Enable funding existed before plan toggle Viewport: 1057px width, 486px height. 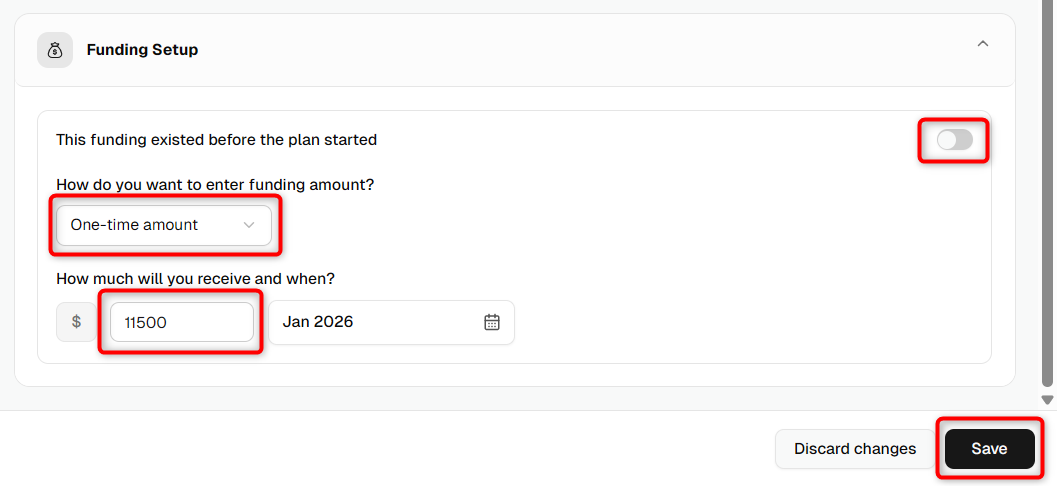tap(955, 140)
